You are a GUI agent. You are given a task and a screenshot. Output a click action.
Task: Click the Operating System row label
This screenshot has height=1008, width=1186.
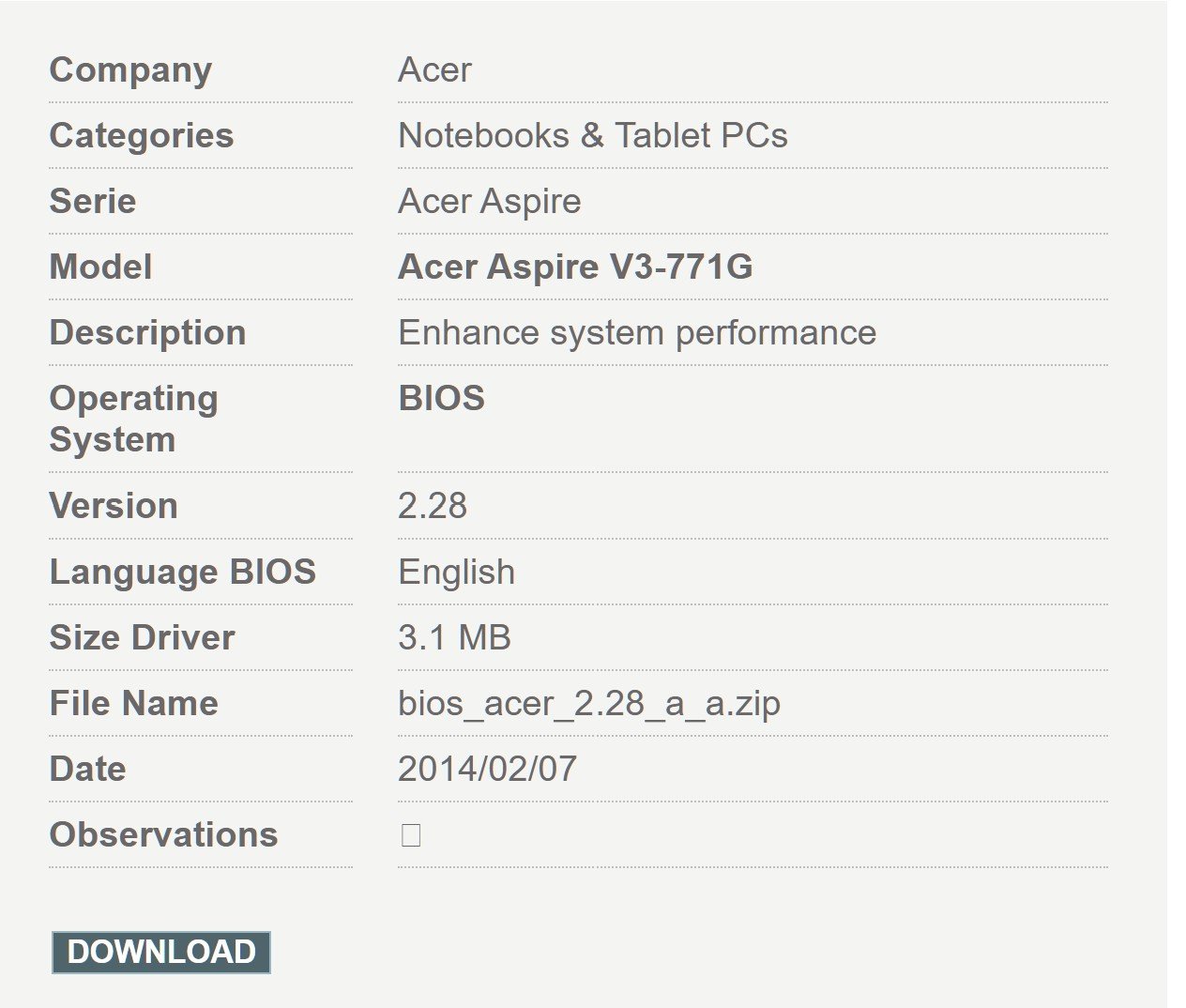point(132,420)
